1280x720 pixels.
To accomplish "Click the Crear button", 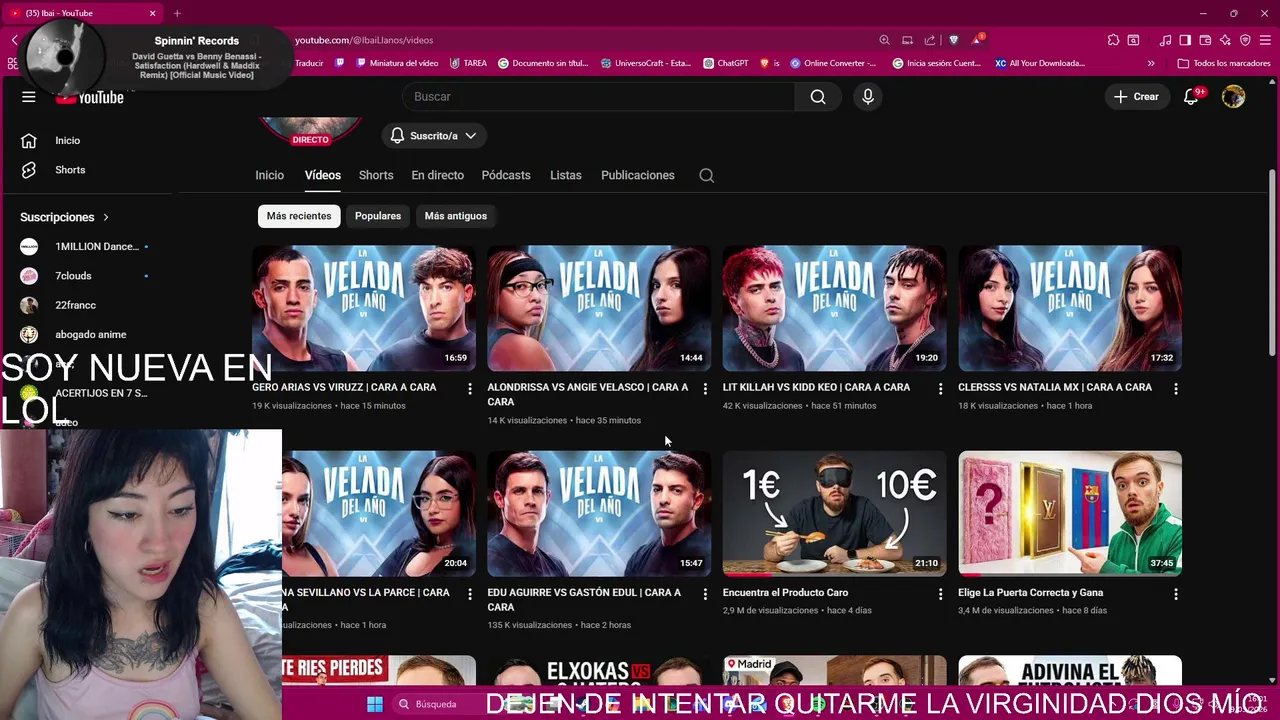I will click(x=1136, y=97).
